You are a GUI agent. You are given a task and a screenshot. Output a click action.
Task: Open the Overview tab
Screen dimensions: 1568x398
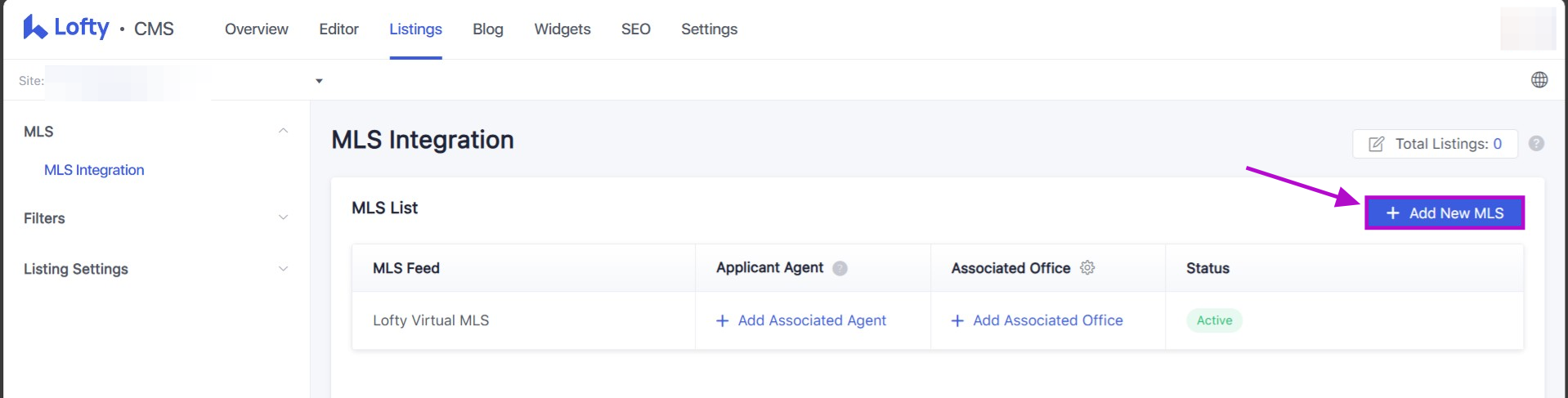point(257,29)
